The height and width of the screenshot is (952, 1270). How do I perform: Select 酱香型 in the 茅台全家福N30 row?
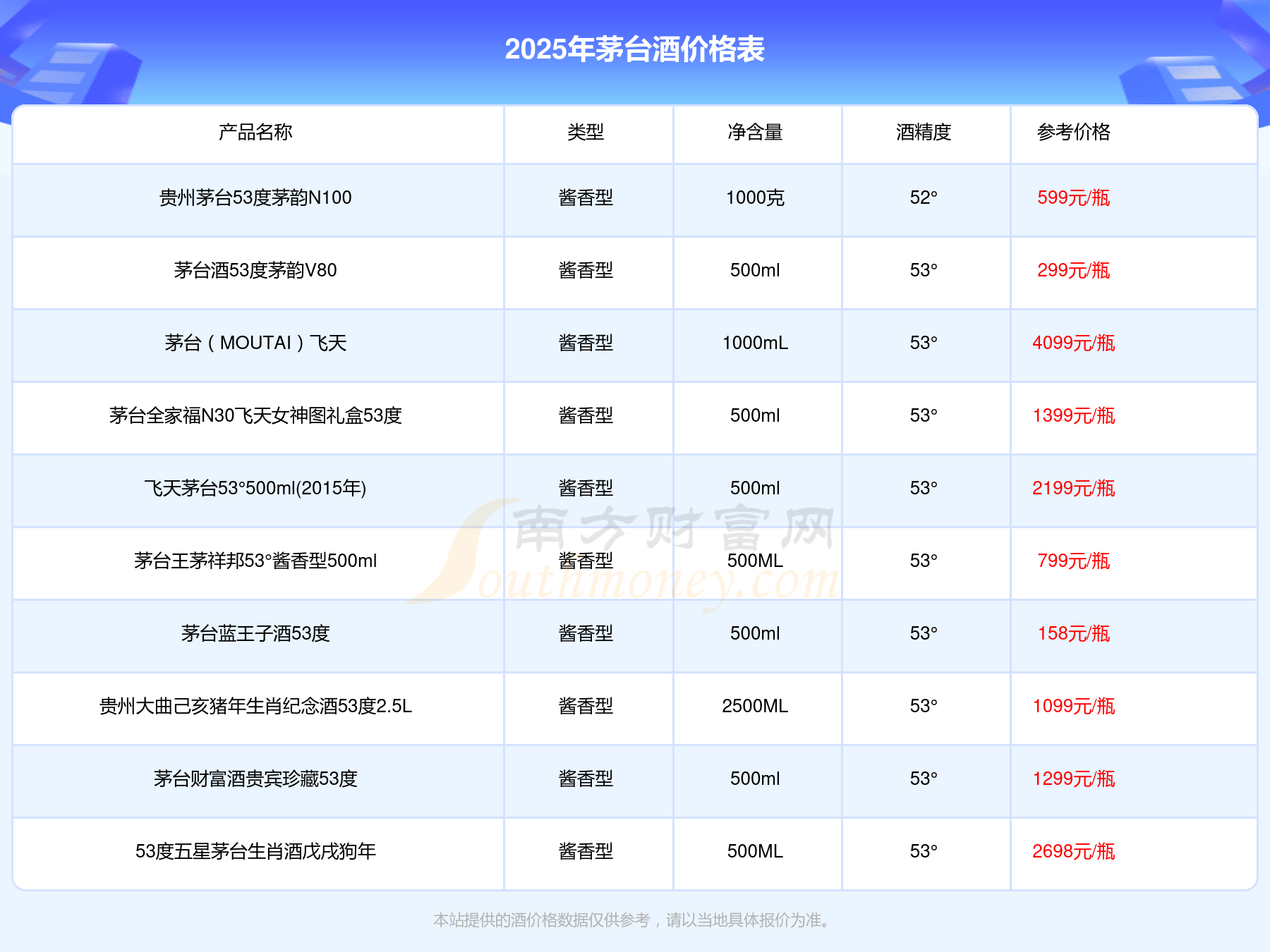coord(586,415)
